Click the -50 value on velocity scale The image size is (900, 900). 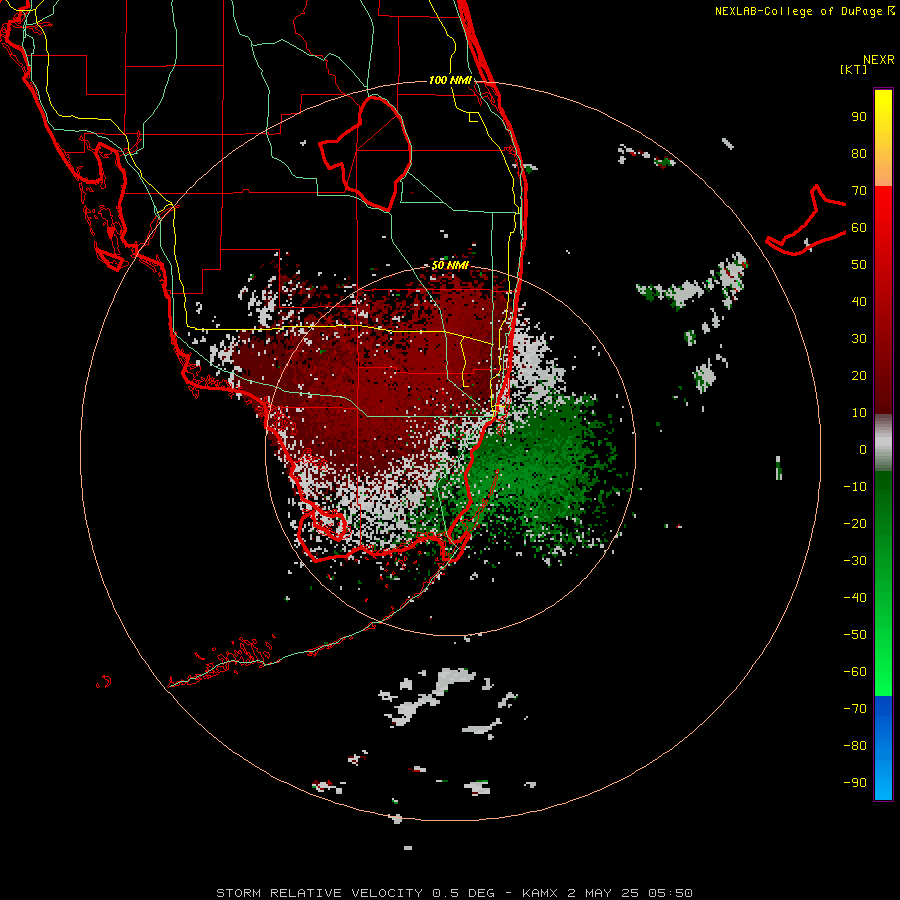(x=855, y=635)
